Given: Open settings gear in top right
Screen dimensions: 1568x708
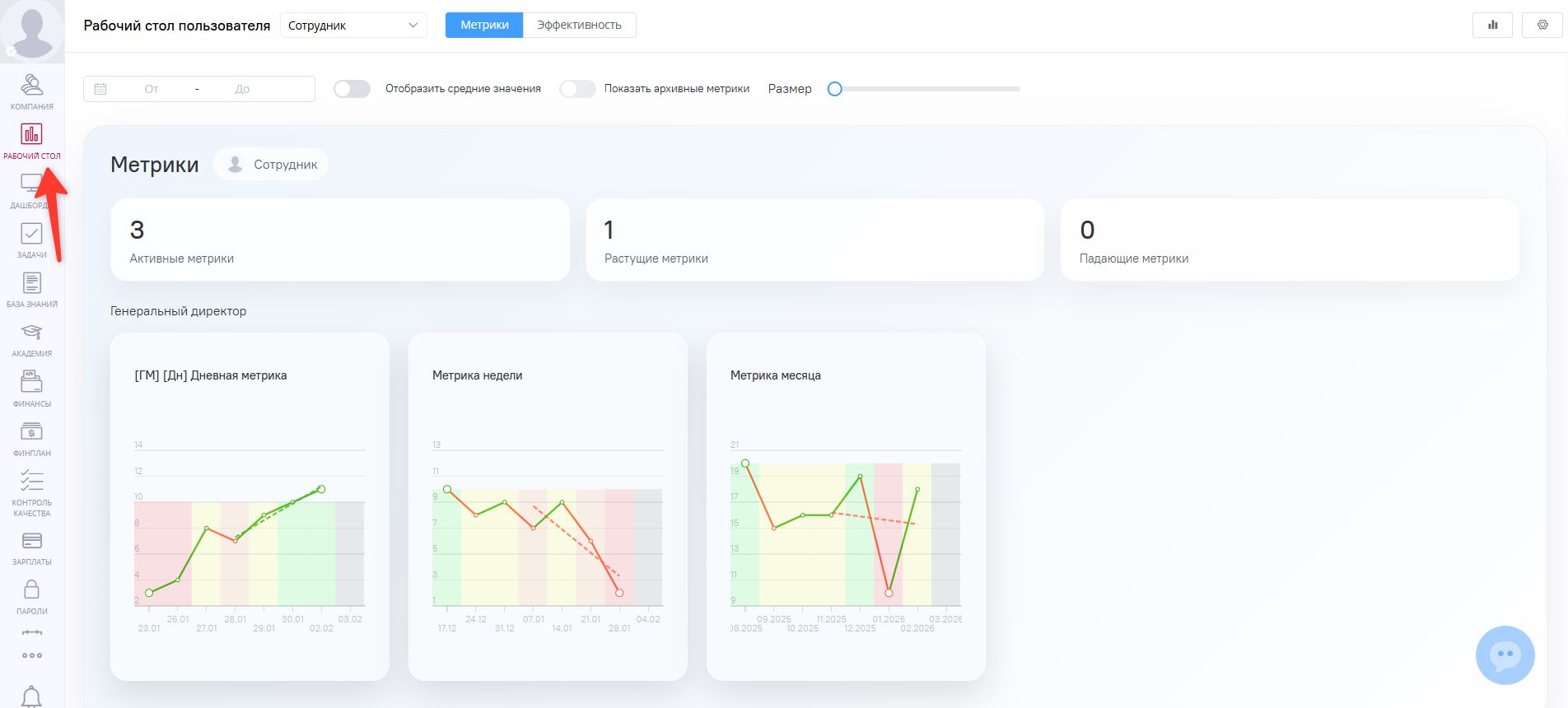Looking at the screenshot, I should [1542, 26].
